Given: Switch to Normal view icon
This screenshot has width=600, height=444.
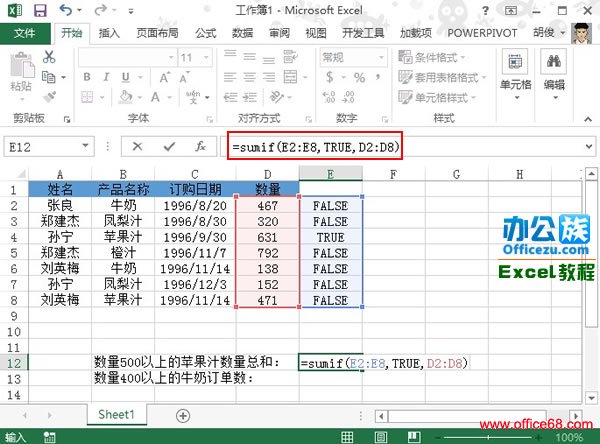Looking at the screenshot, I should pyautogui.click(x=347, y=437).
